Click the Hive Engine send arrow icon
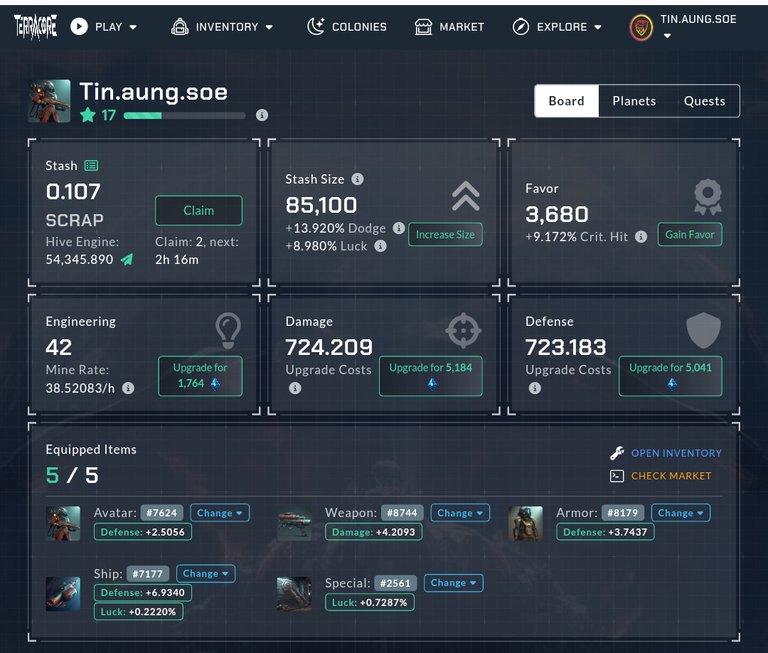This screenshot has width=768, height=653. [127, 259]
